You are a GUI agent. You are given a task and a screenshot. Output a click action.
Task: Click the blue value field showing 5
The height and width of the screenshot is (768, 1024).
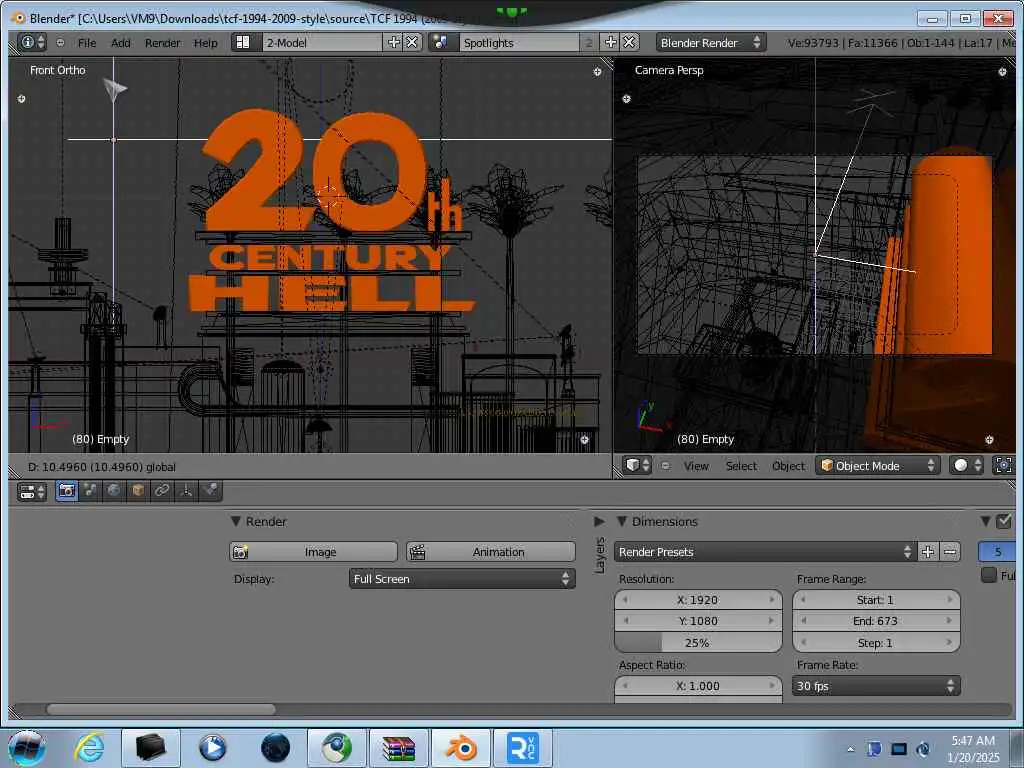click(997, 552)
